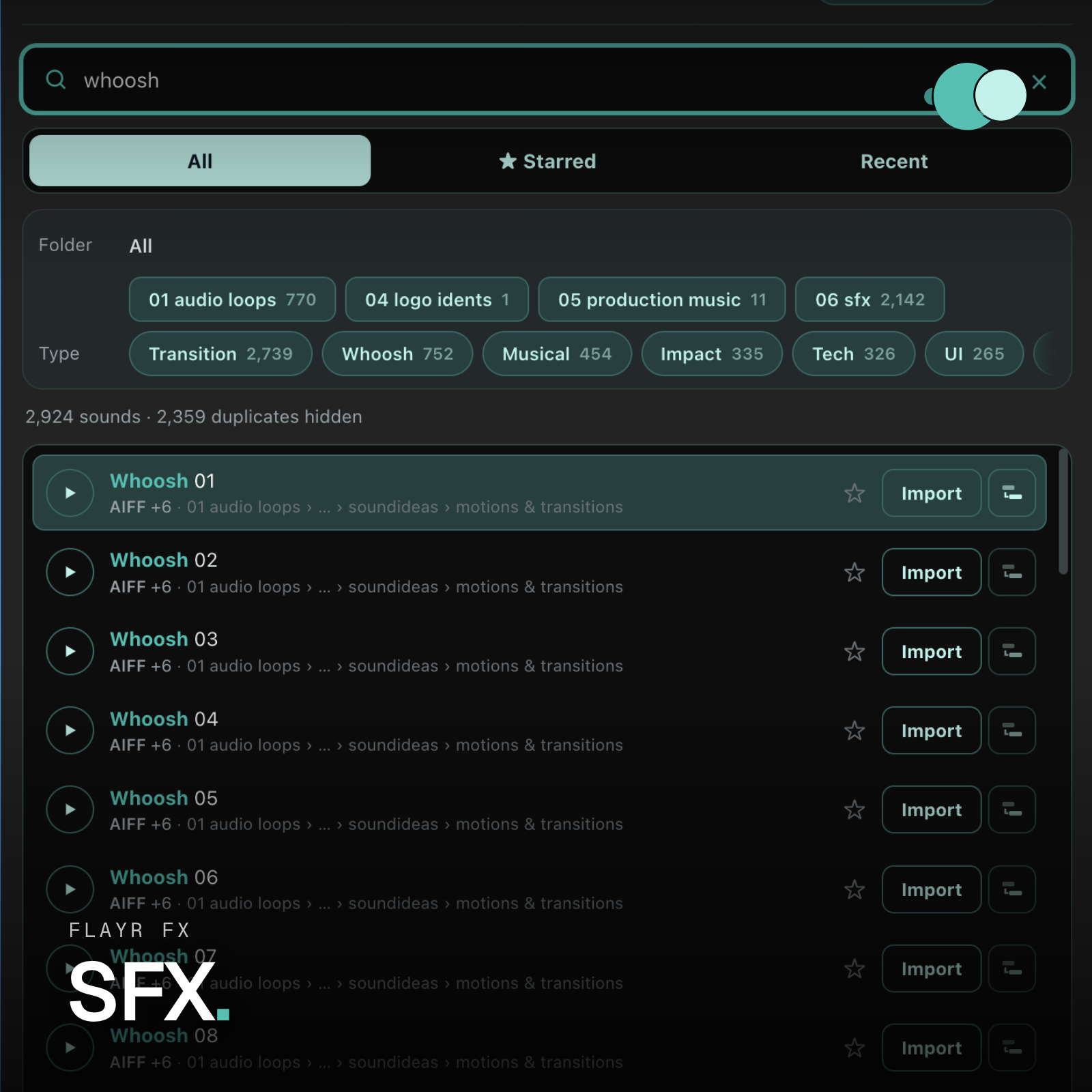Viewport: 1092px width, 1092px height.
Task: Clear the whoosh search query
Action: (1039, 82)
